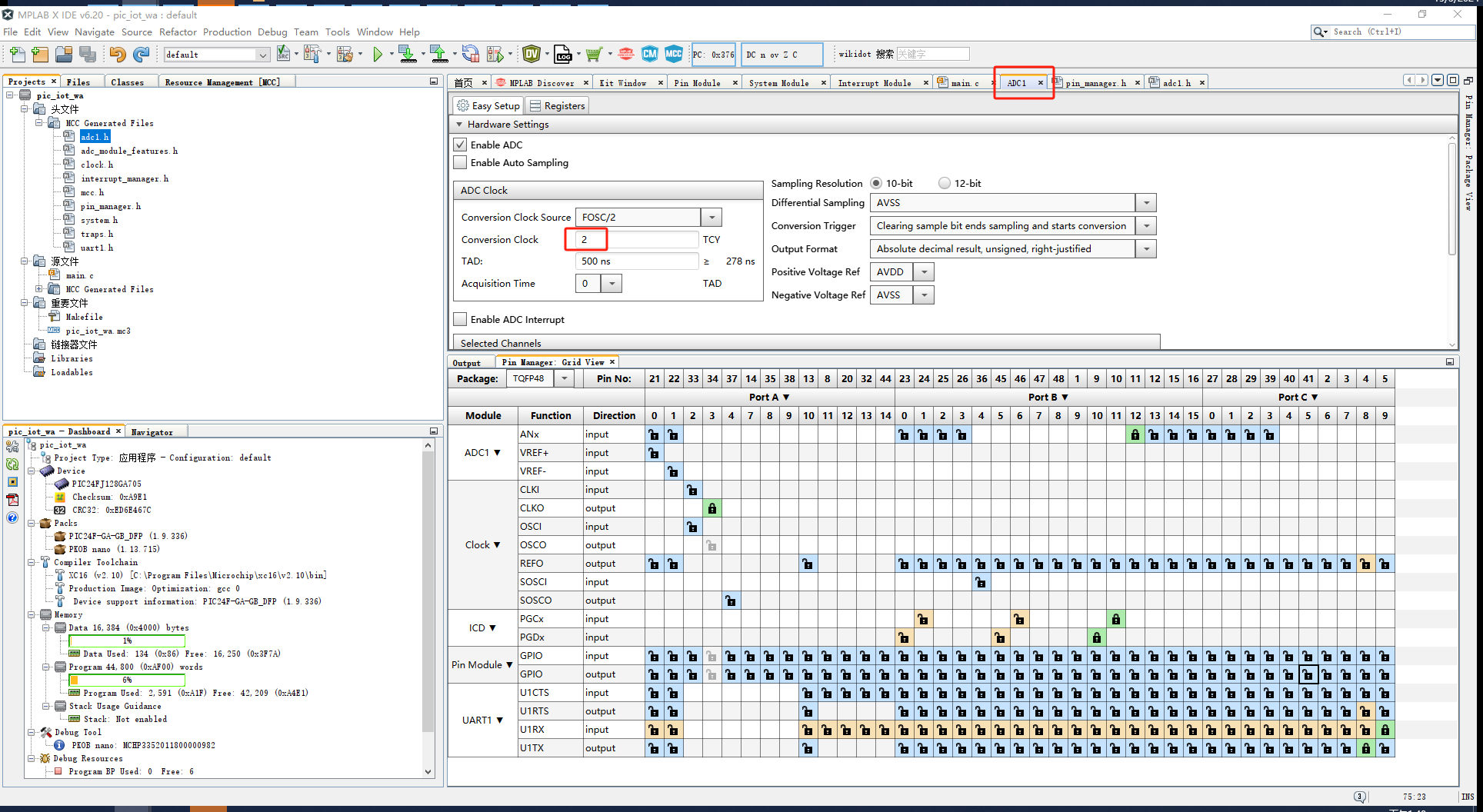Screen dimensions: 1483x812
Task: Click the Clean and Build icon
Action: [x=345, y=54]
